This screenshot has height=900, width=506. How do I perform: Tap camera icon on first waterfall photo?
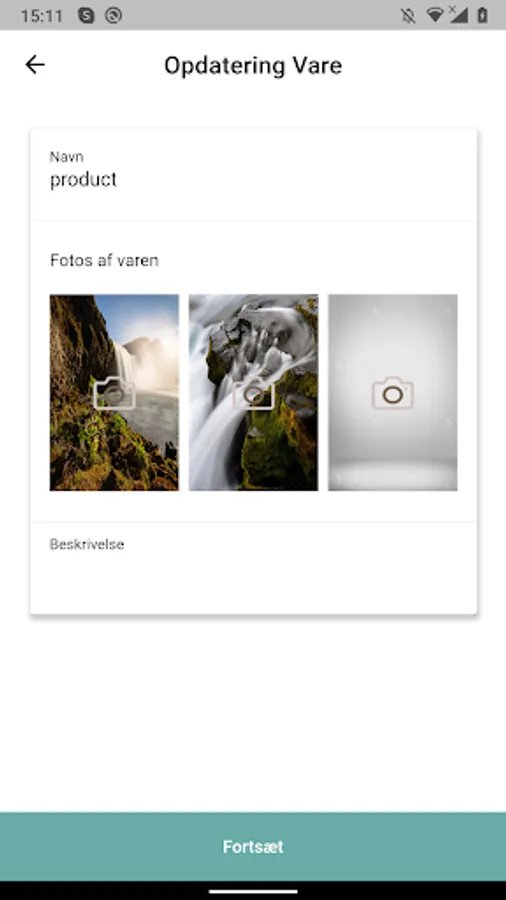click(114, 393)
